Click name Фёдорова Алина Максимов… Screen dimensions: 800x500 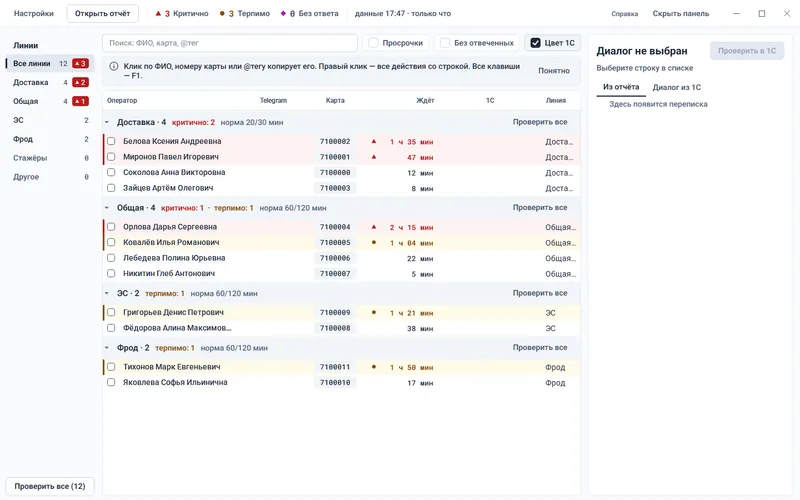point(177,328)
